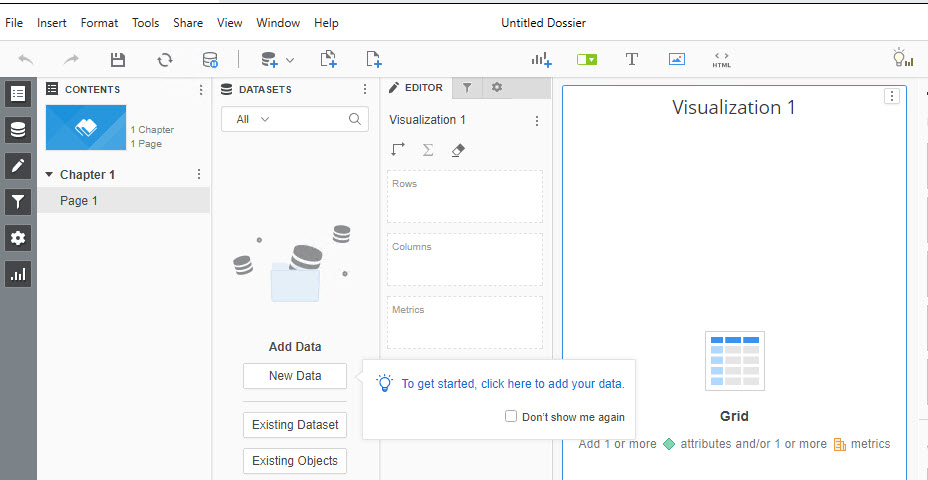Select Page 1 in contents list
928x480 pixels.
click(x=79, y=200)
